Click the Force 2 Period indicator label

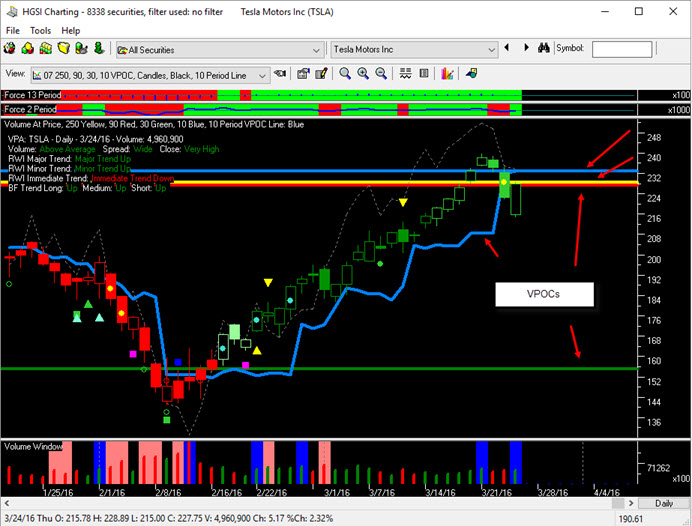pos(30,109)
